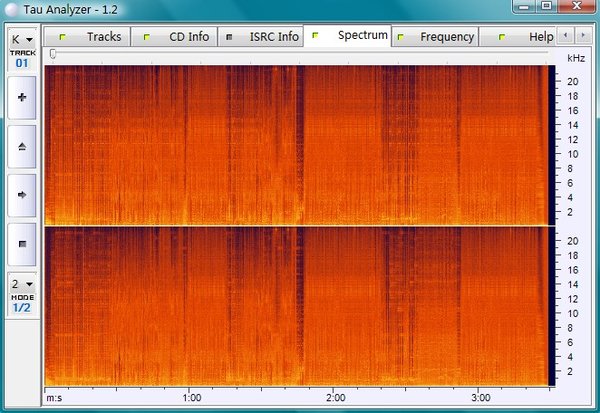Screen dimensions: 600x413
Task: Click the 2:00 time label
Action: pos(336,398)
